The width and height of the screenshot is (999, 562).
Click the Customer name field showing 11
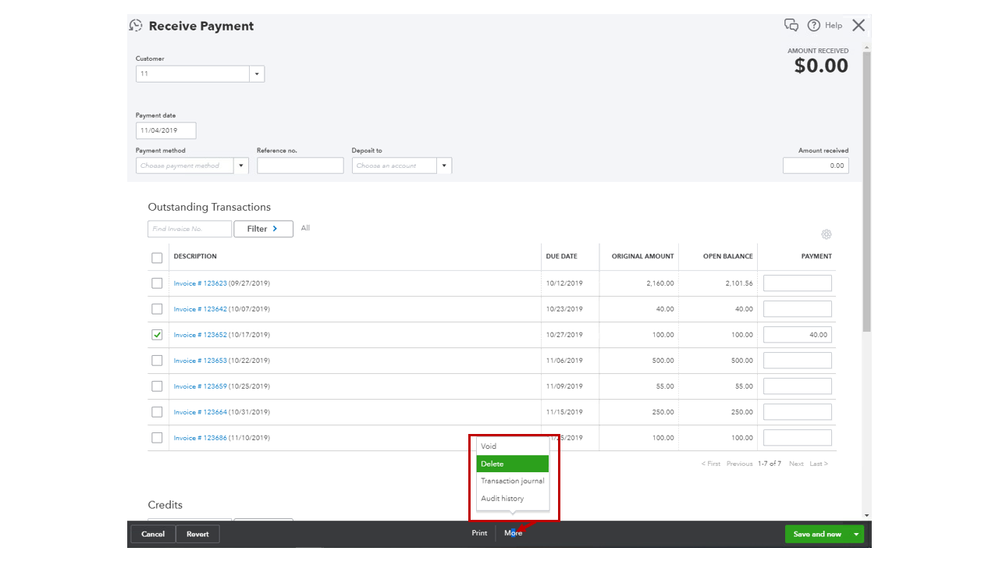coord(192,74)
